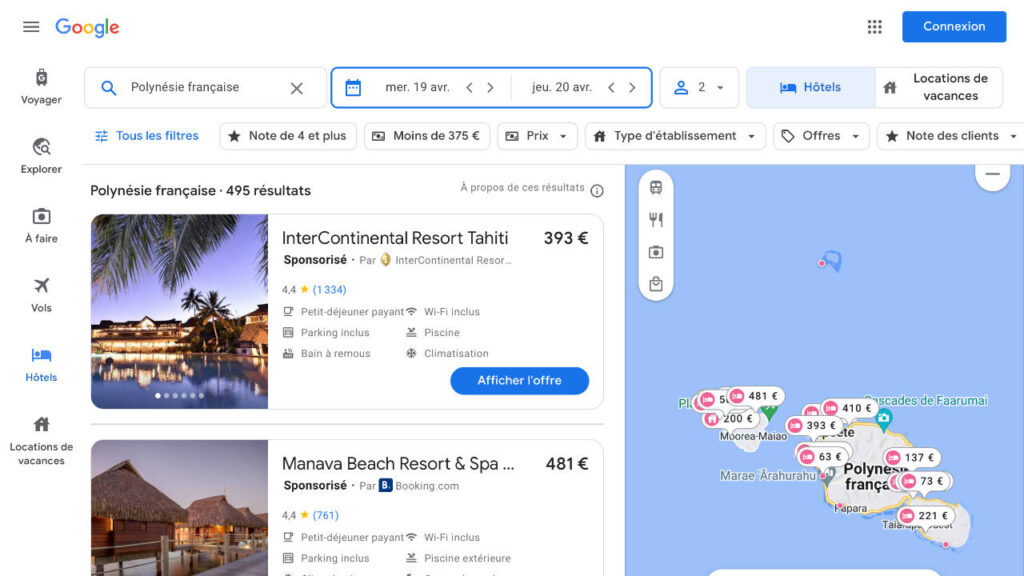1024x576 pixels.
Task: Select the 221 € map price pin
Action: click(x=926, y=516)
